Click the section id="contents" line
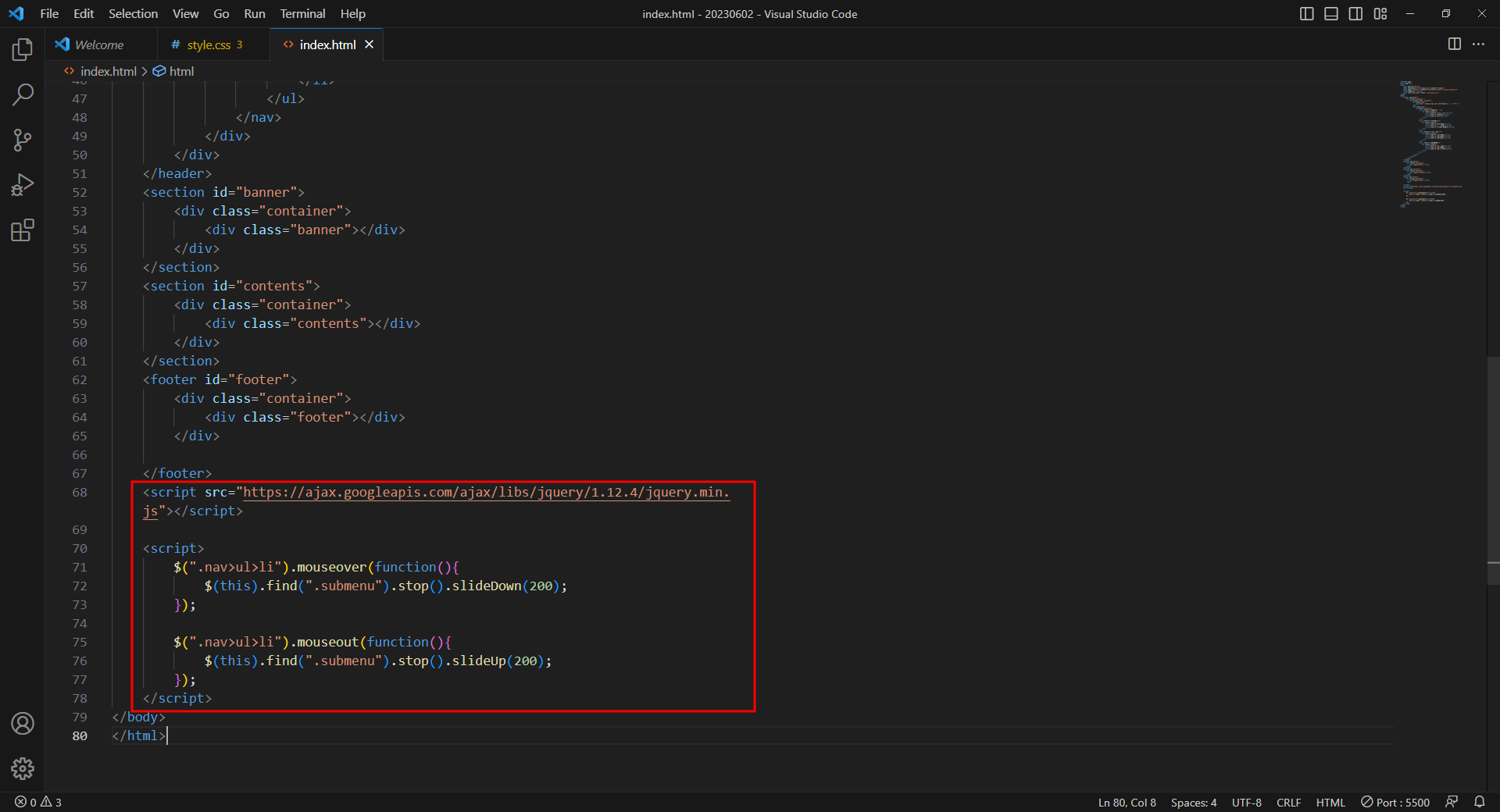Image resolution: width=1500 pixels, height=812 pixels. (x=231, y=286)
